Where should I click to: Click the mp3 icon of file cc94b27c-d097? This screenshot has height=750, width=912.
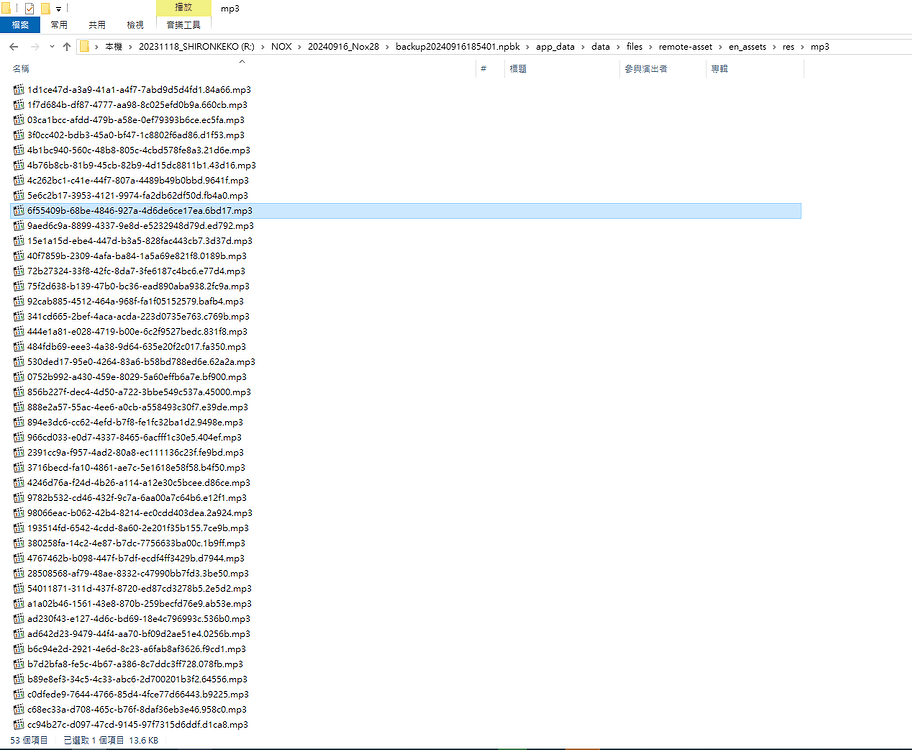19,724
